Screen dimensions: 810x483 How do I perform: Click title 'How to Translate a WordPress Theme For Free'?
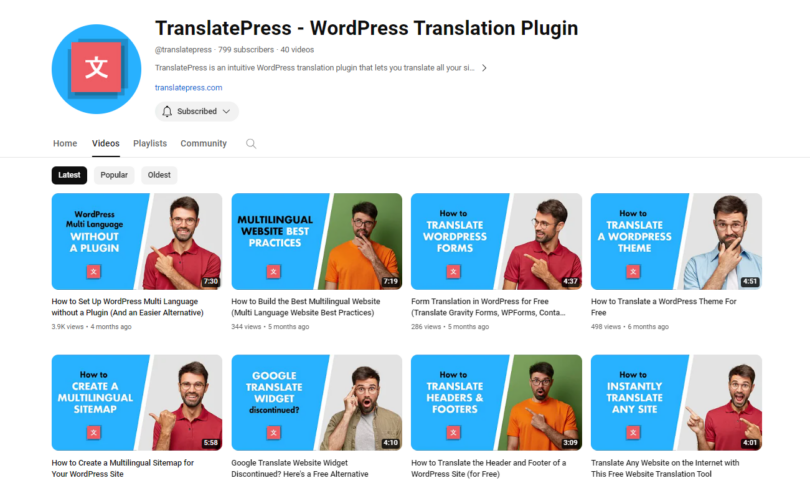(x=664, y=307)
